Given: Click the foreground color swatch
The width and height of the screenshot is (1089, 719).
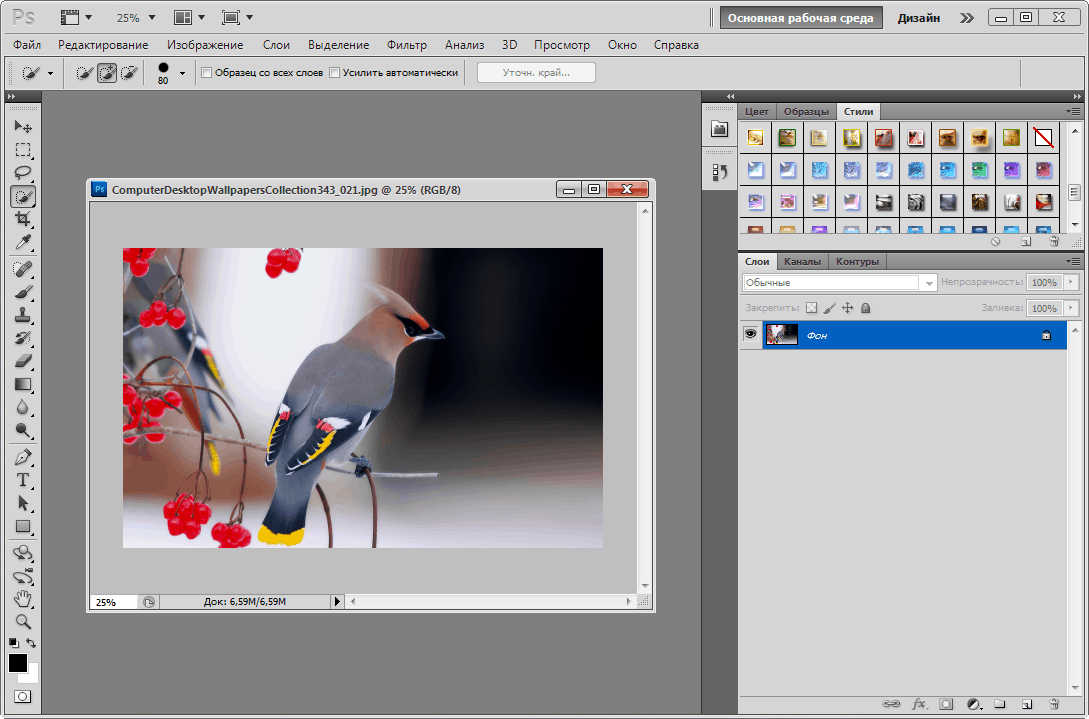Looking at the screenshot, I should (x=17, y=663).
